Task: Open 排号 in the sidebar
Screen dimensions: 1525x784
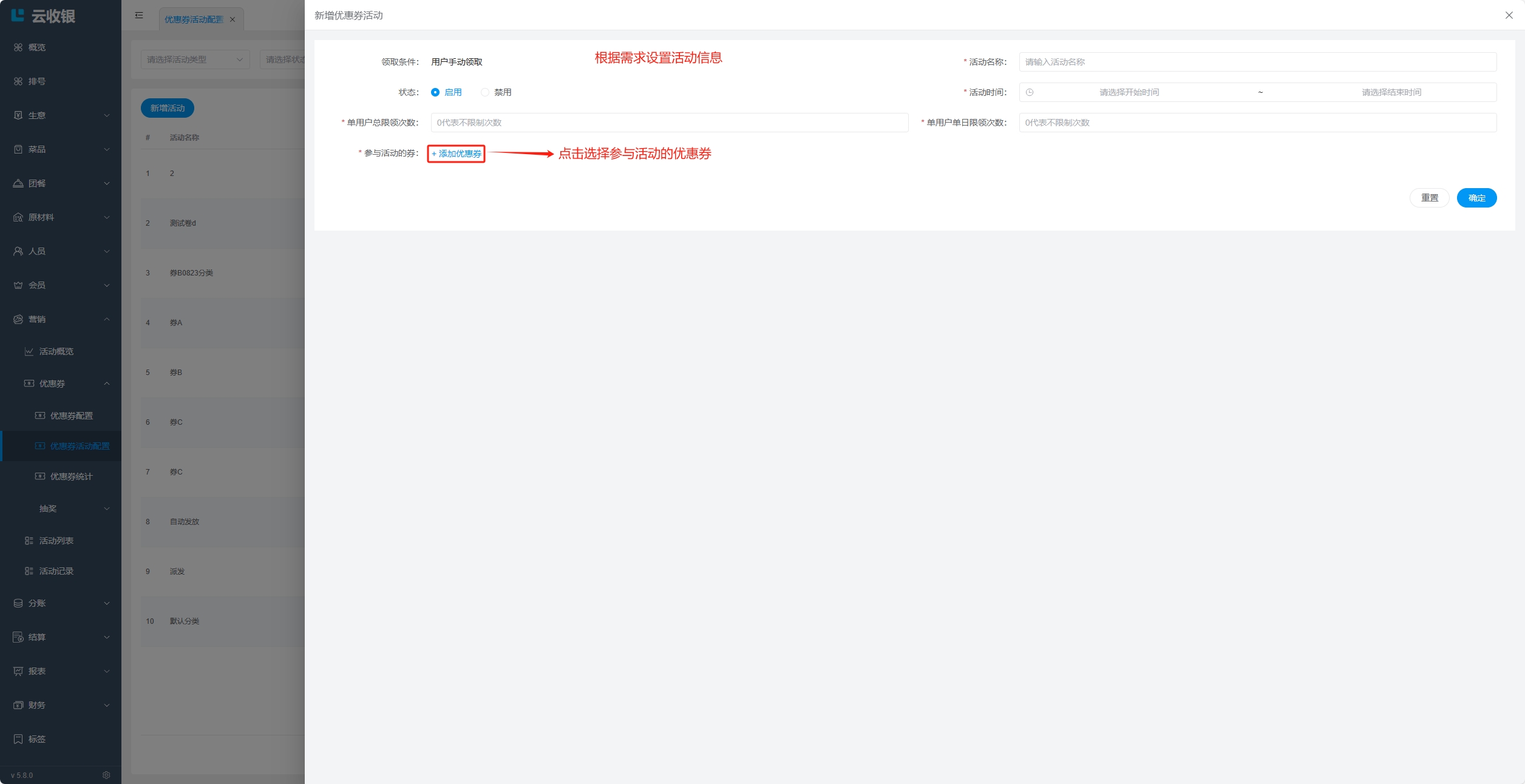Action: (36, 81)
